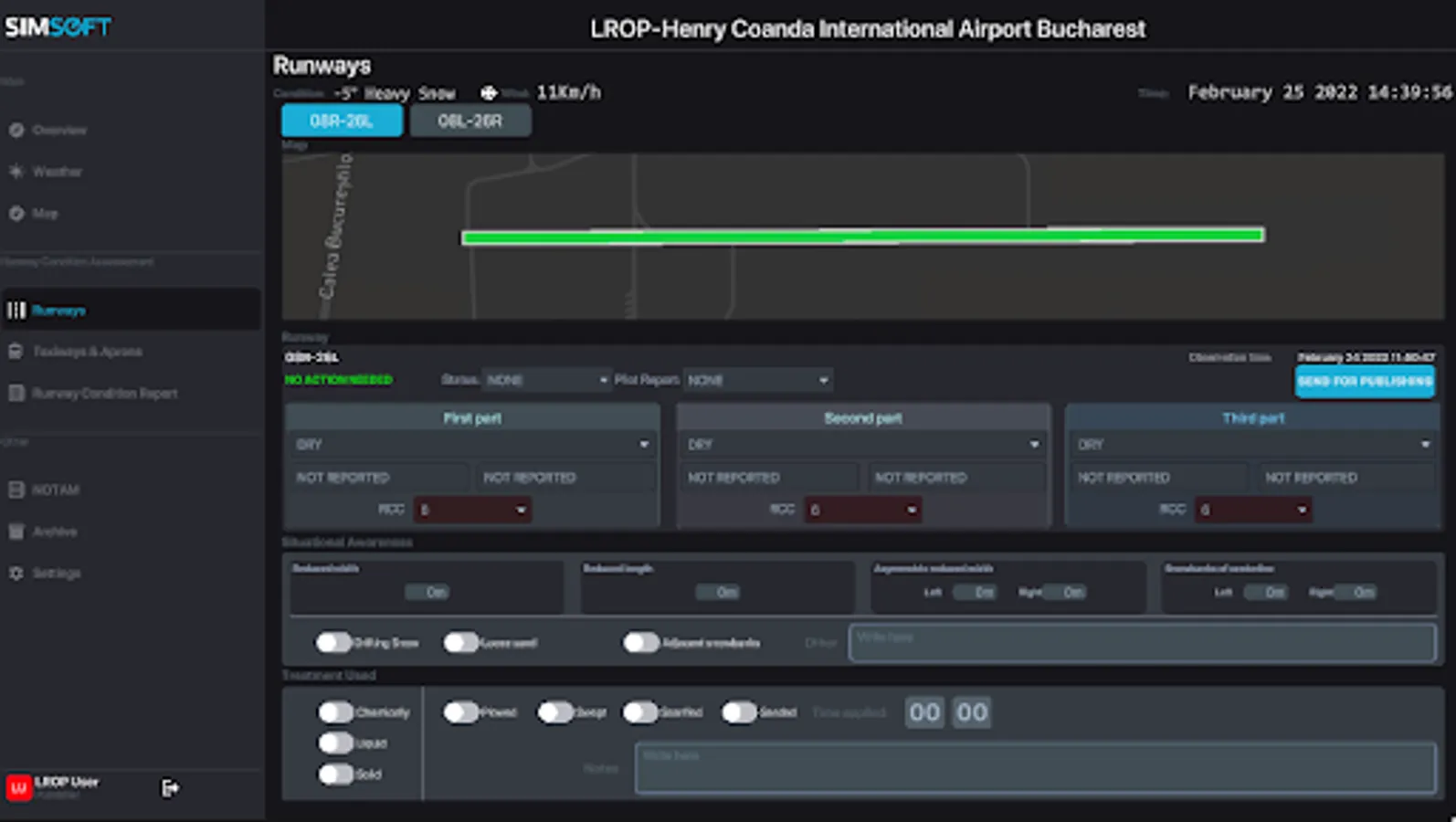Select the Runways stripes icon in sidebar

16,311
